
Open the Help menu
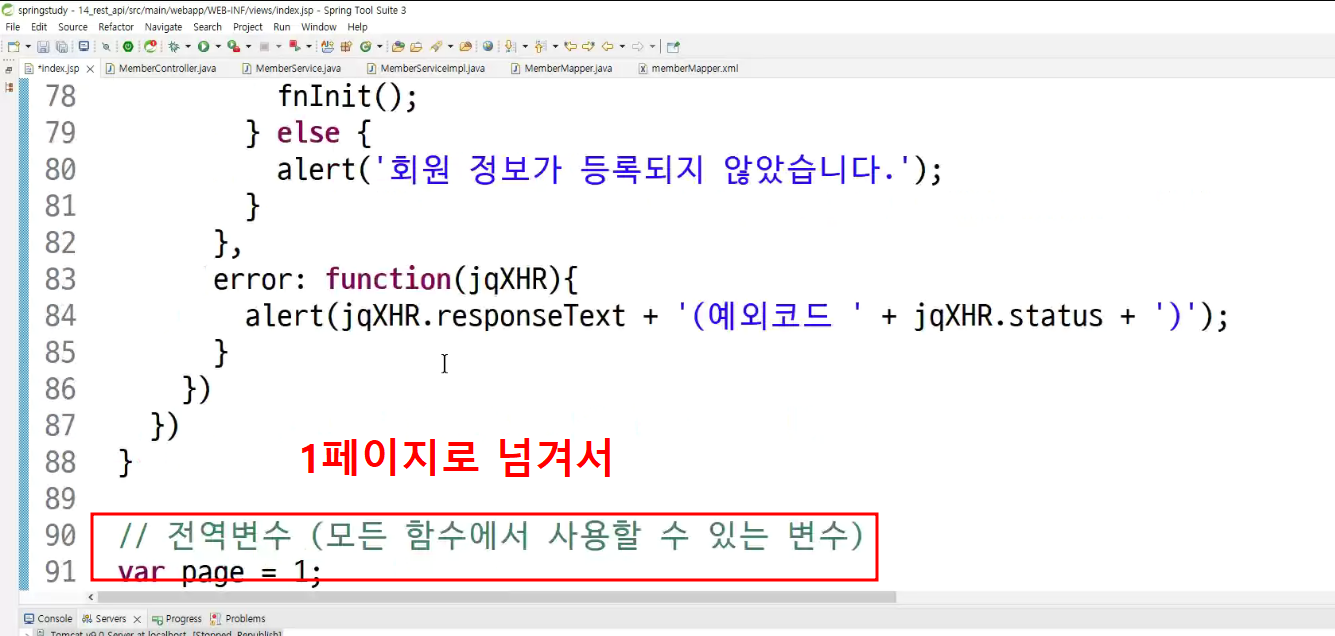pyautogui.click(x=357, y=27)
